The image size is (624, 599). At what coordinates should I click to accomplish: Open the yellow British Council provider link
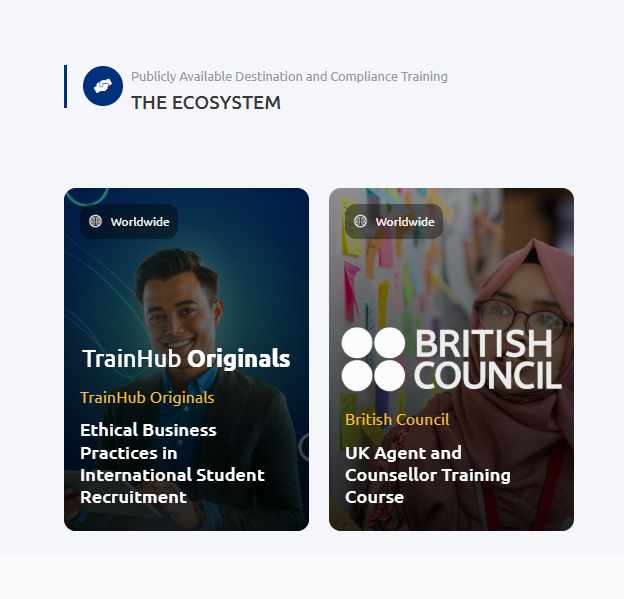click(397, 419)
